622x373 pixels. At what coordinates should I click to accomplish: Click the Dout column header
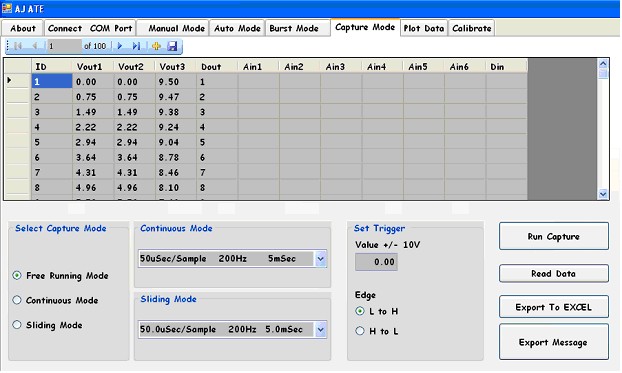click(x=217, y=66)
